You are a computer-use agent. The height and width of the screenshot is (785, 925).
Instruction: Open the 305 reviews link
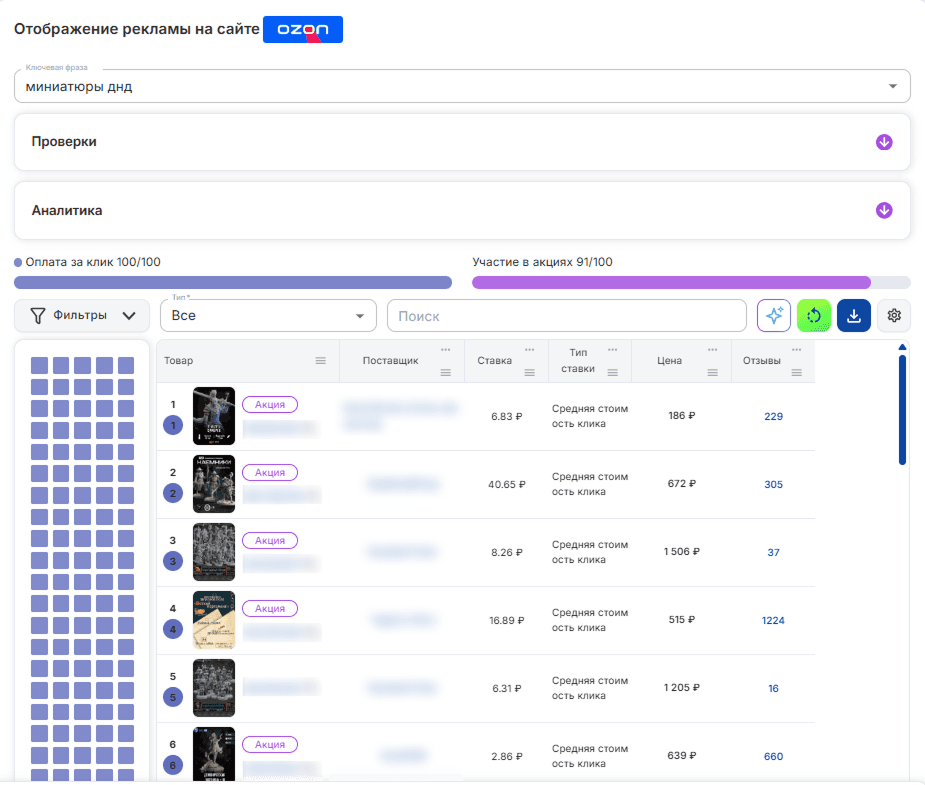pos(773,484)
